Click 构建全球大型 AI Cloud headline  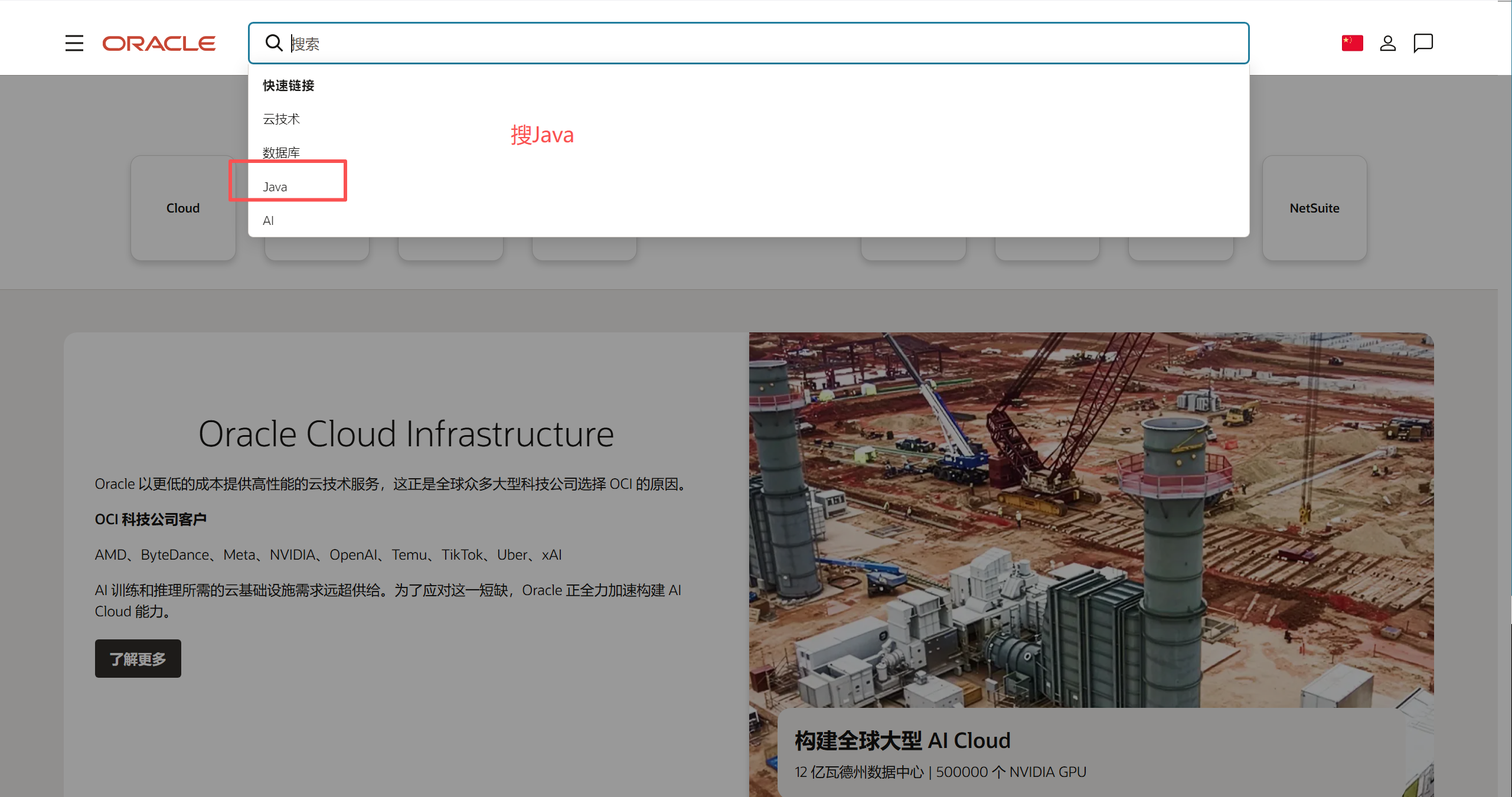[x=903, y=741]
